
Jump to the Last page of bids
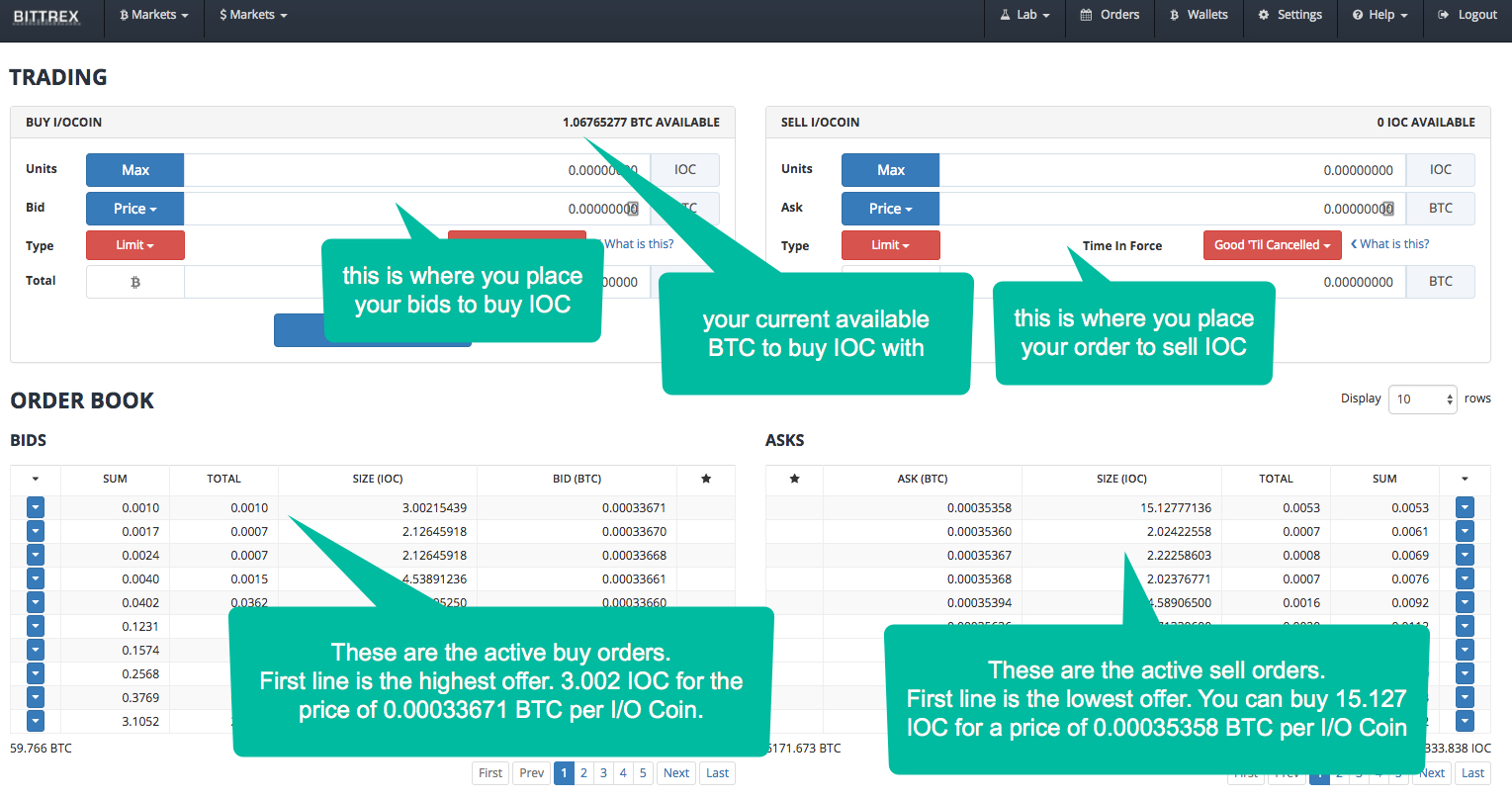click(718, 773)
